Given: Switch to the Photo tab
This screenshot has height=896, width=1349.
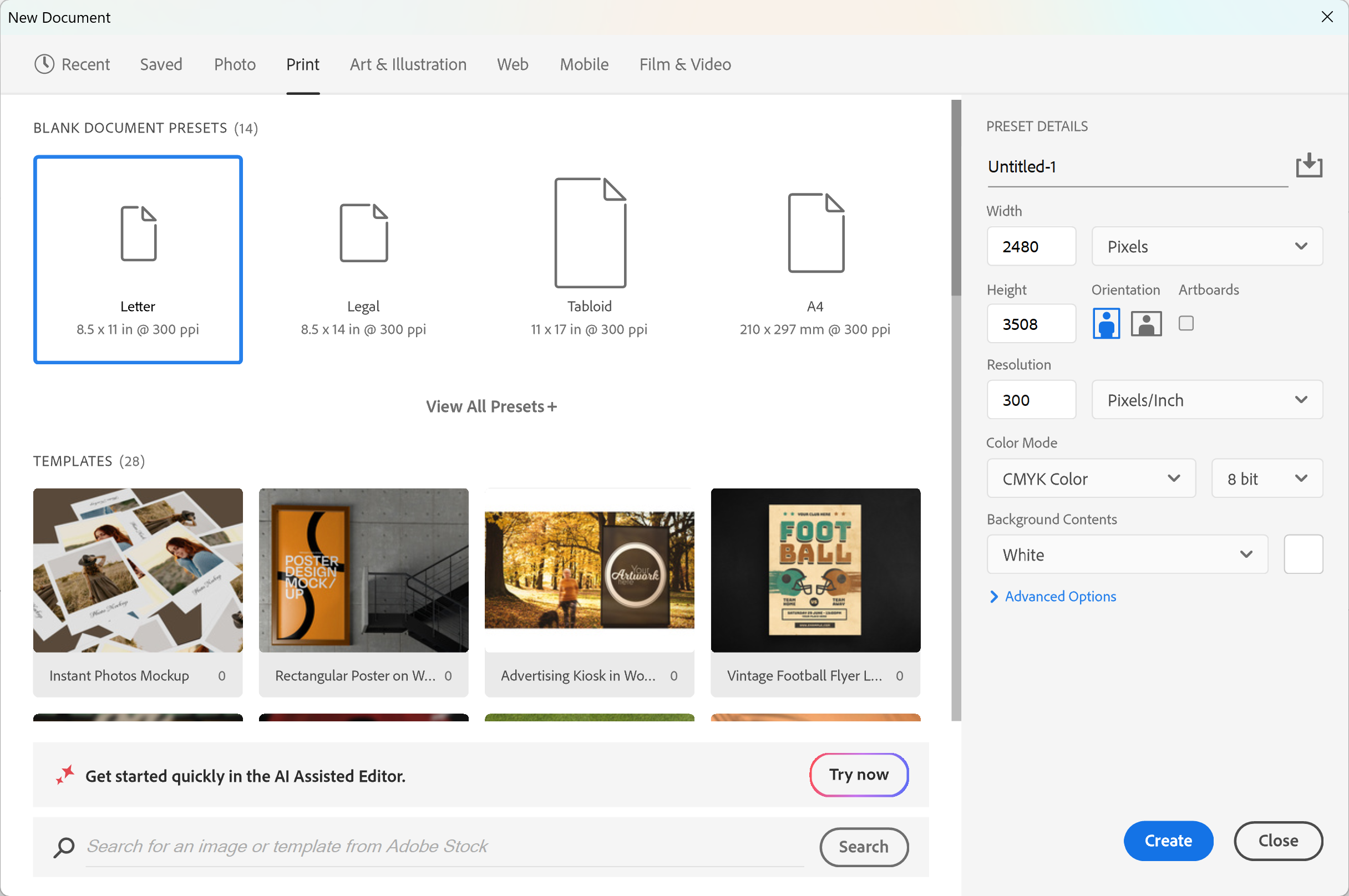Looking at the screenshot, I should tap(235, 64).
